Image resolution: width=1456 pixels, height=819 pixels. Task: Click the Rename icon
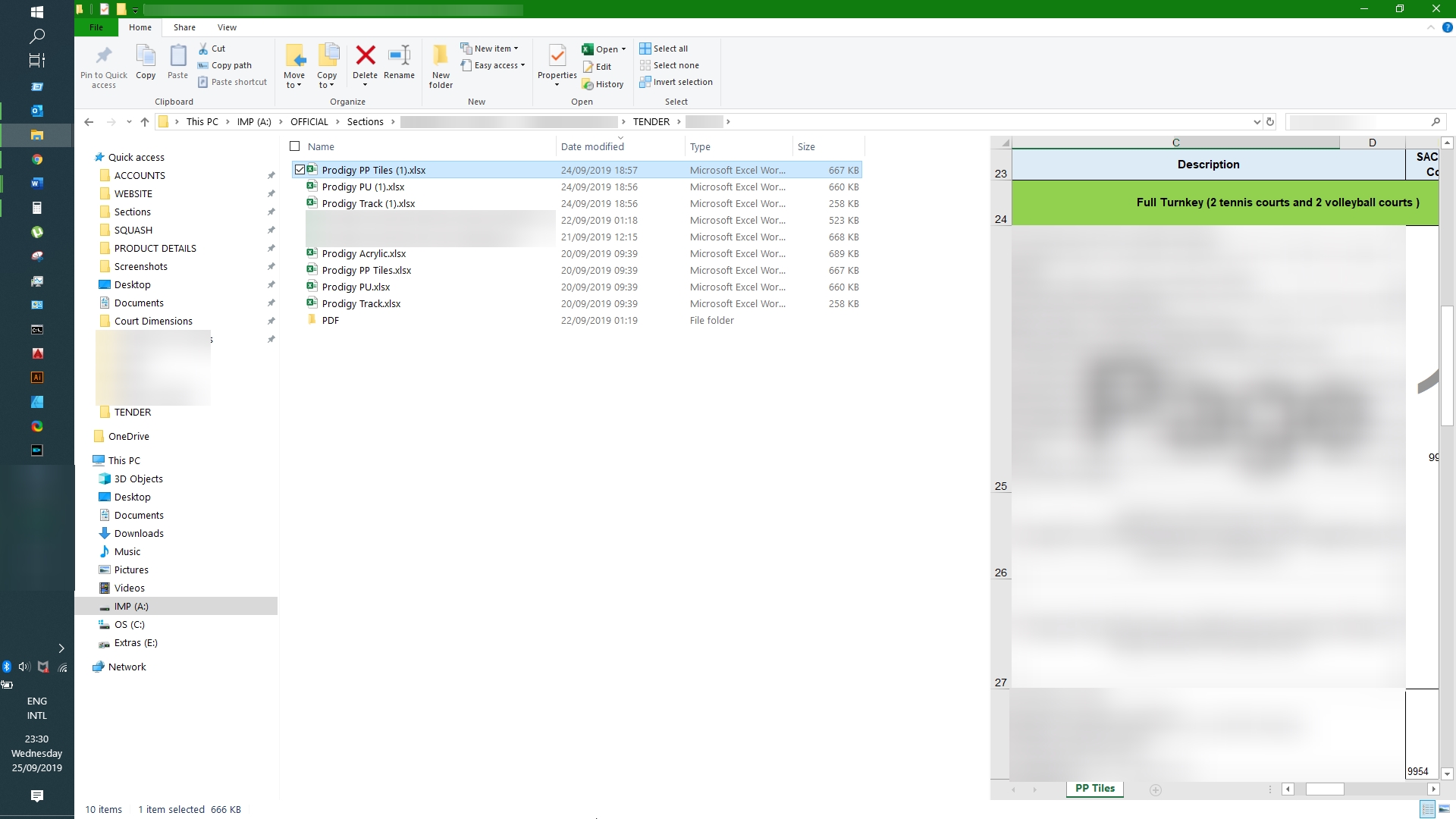pyautogui.click(x=399, y=55)
